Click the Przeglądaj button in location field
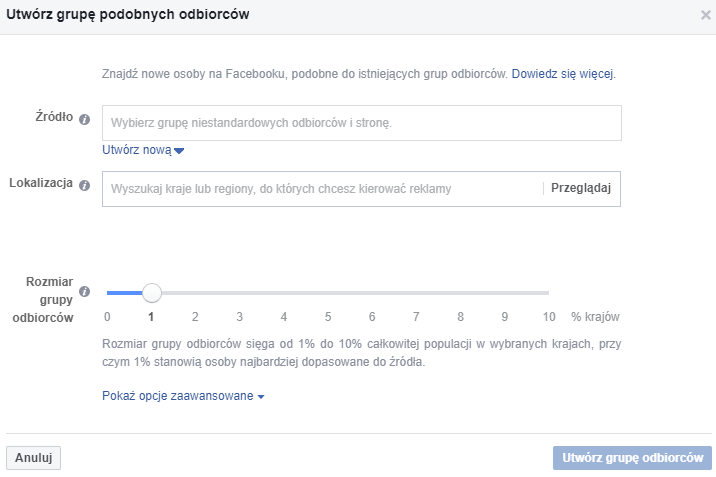The height and width of the screenshot is (477, 716). pyautogui.click(x=581, y=188)
